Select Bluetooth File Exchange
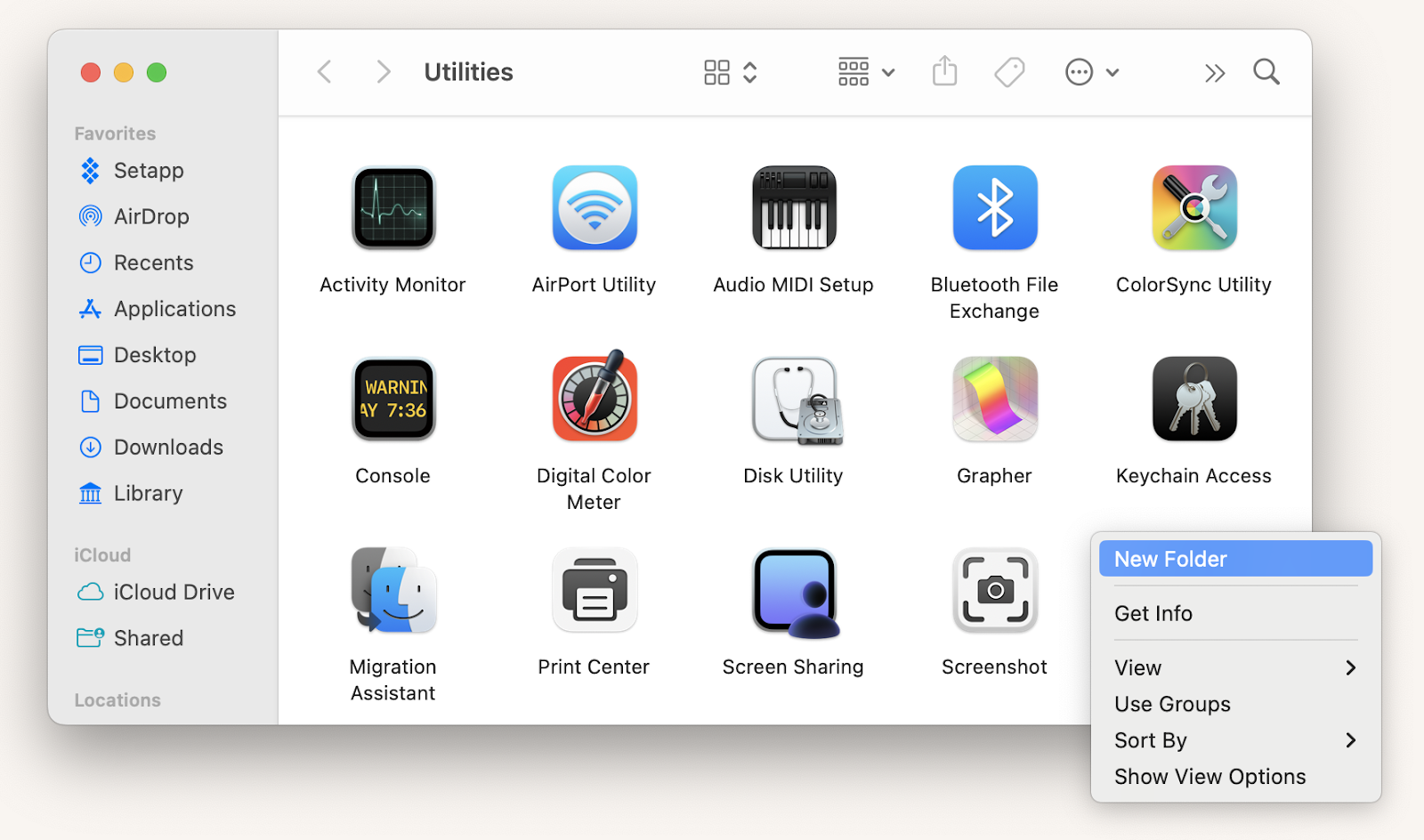1424x840 pixels. [x=993, y=207]
